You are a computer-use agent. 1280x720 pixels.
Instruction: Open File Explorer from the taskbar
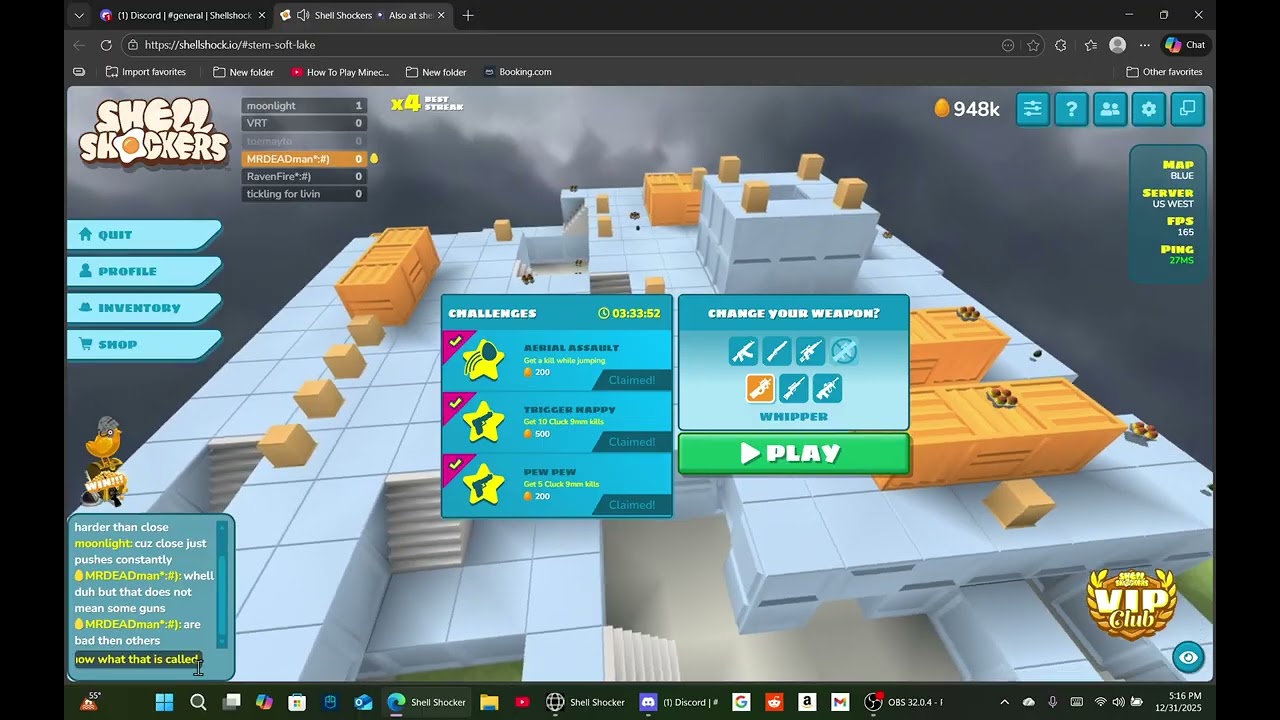(x=488, y=702)
